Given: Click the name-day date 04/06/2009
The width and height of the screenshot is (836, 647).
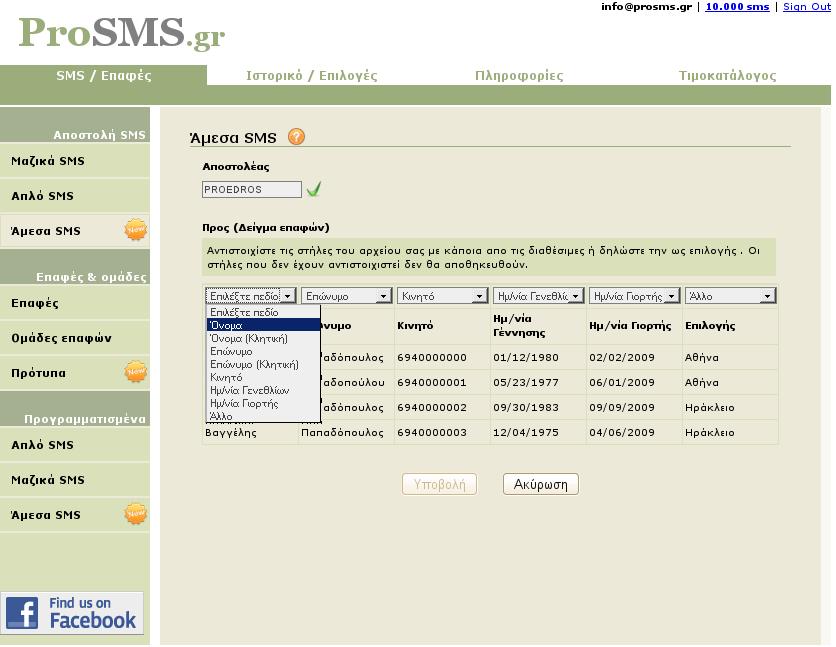Looking at the screenshot, I should [622, 433].
